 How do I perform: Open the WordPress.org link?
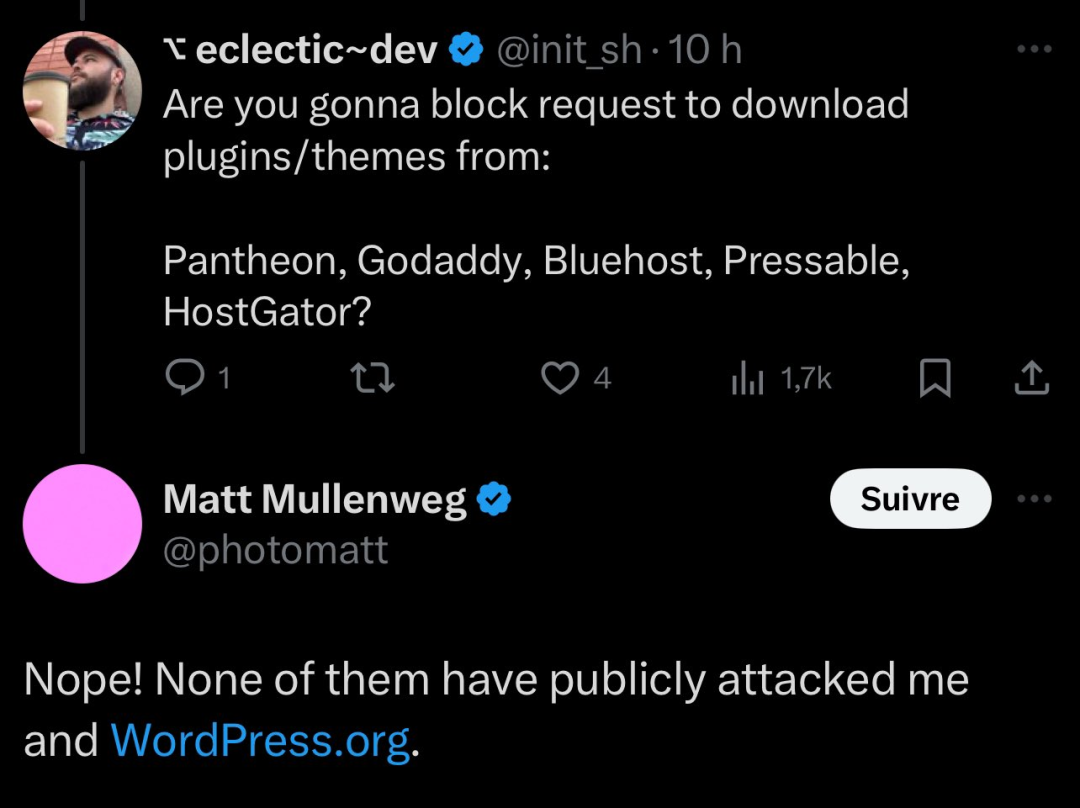[260, 741]
